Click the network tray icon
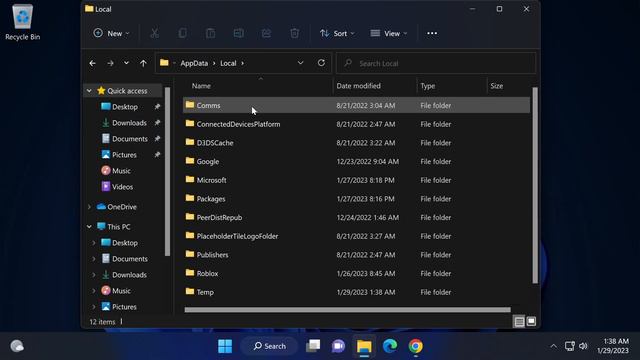The width and height of the screenshot is (640, 360). tap(570, 346)
